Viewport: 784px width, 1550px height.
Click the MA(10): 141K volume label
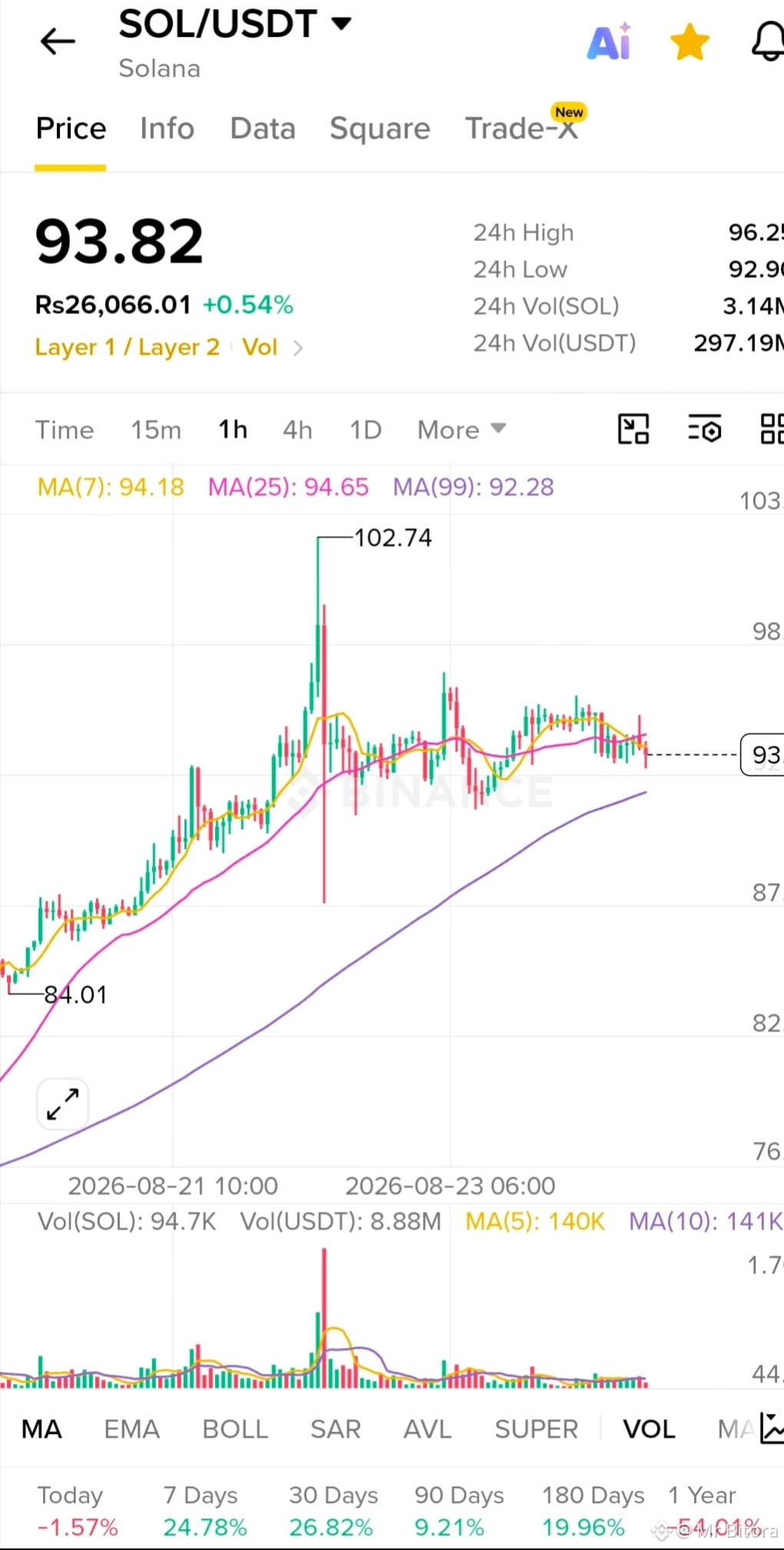point(706,1221)
